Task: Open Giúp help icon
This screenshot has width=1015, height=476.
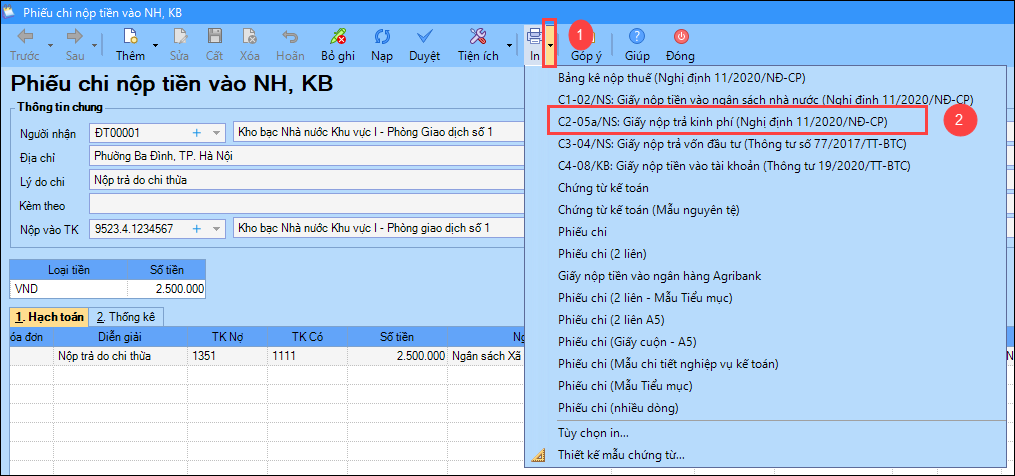Action: click(637, 36)
